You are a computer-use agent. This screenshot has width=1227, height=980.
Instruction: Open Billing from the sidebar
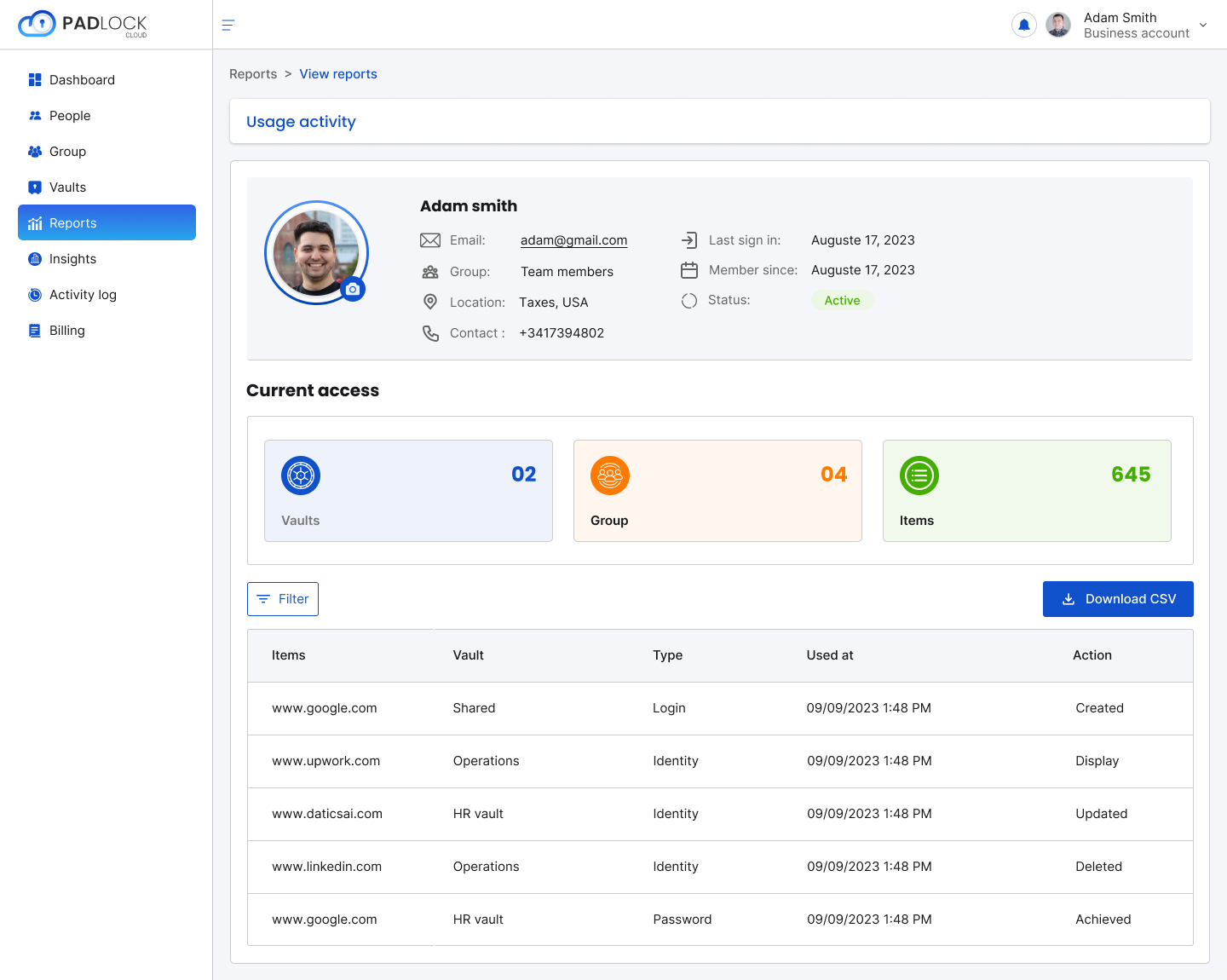[107, 331]
